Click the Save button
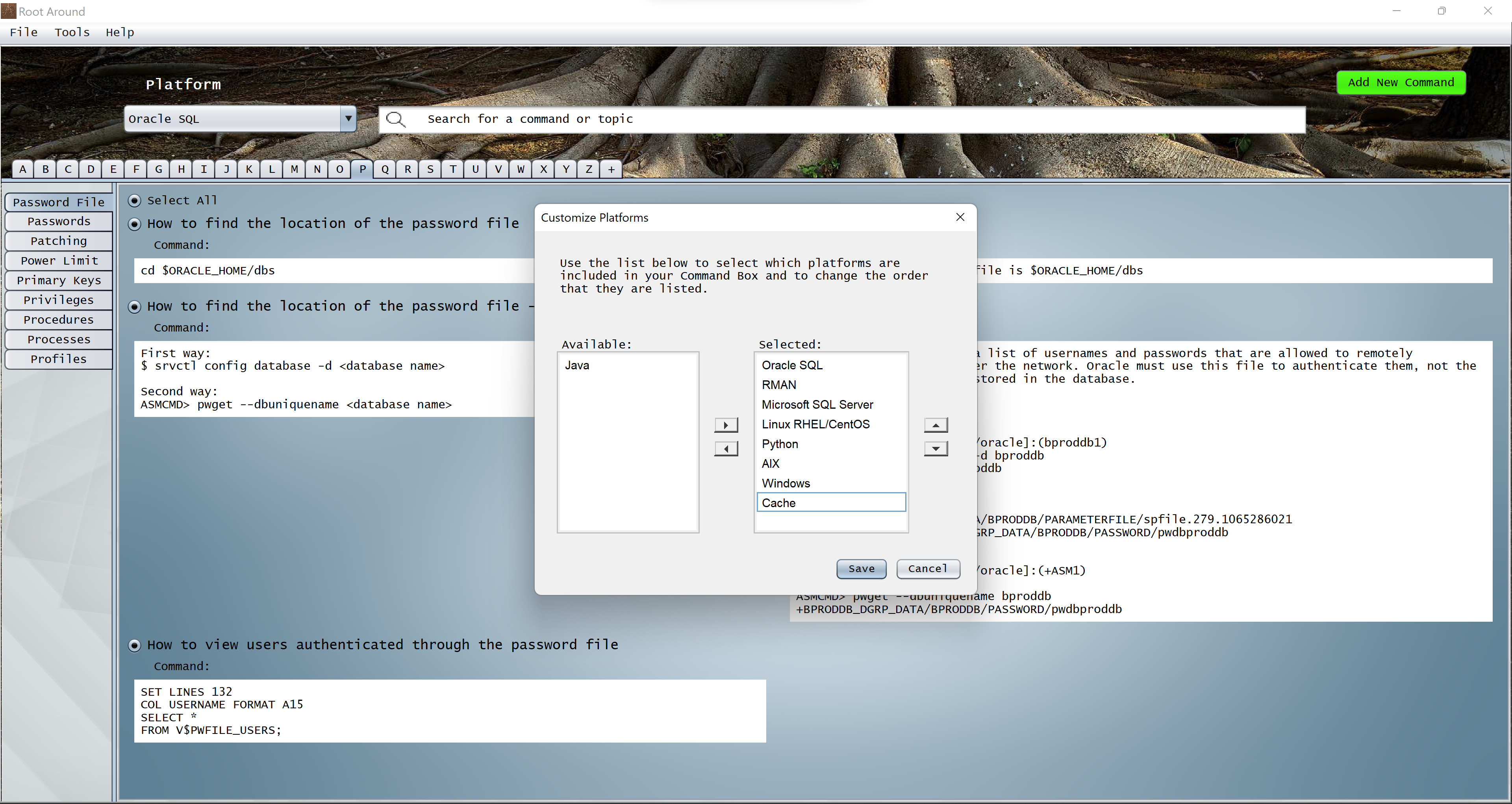The image size is (1512, 804). click(x=861, y=569)
